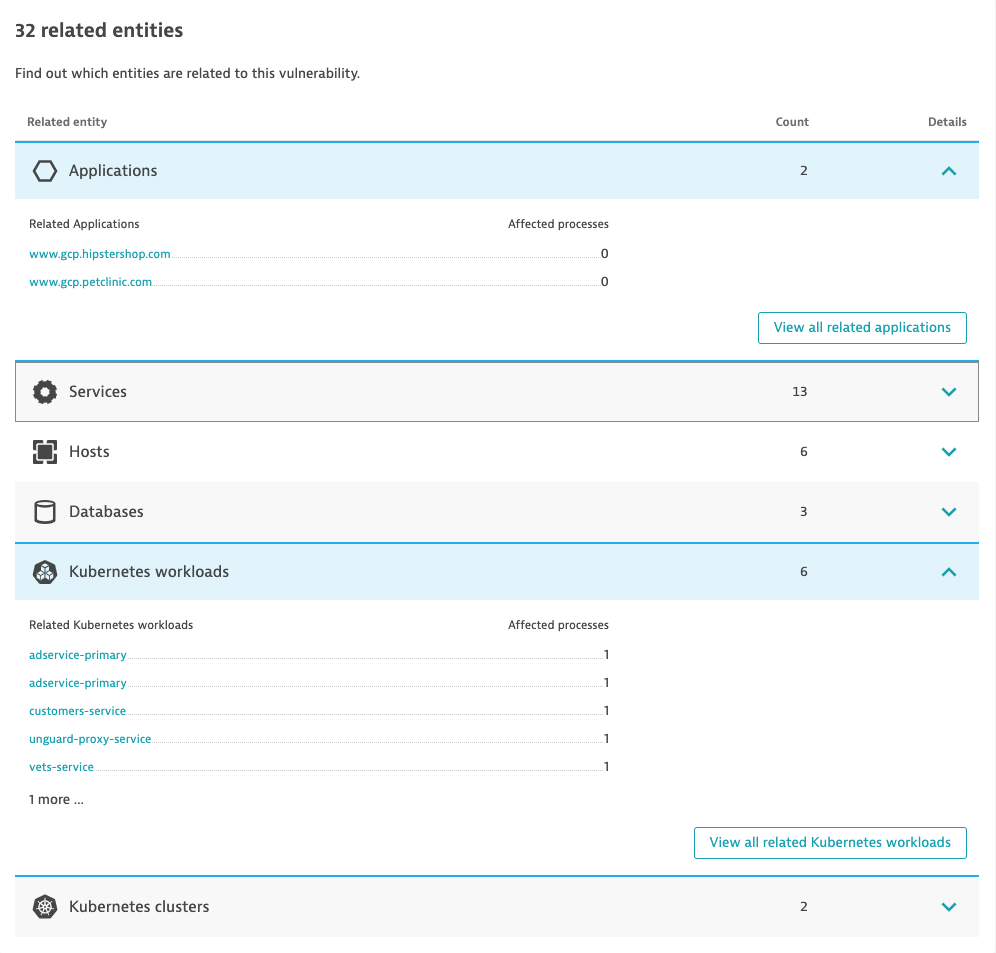This screenshot has width=996, height=953.
Task: Click View all related Kubernetes workloads
Action: [x=830, y=843]
